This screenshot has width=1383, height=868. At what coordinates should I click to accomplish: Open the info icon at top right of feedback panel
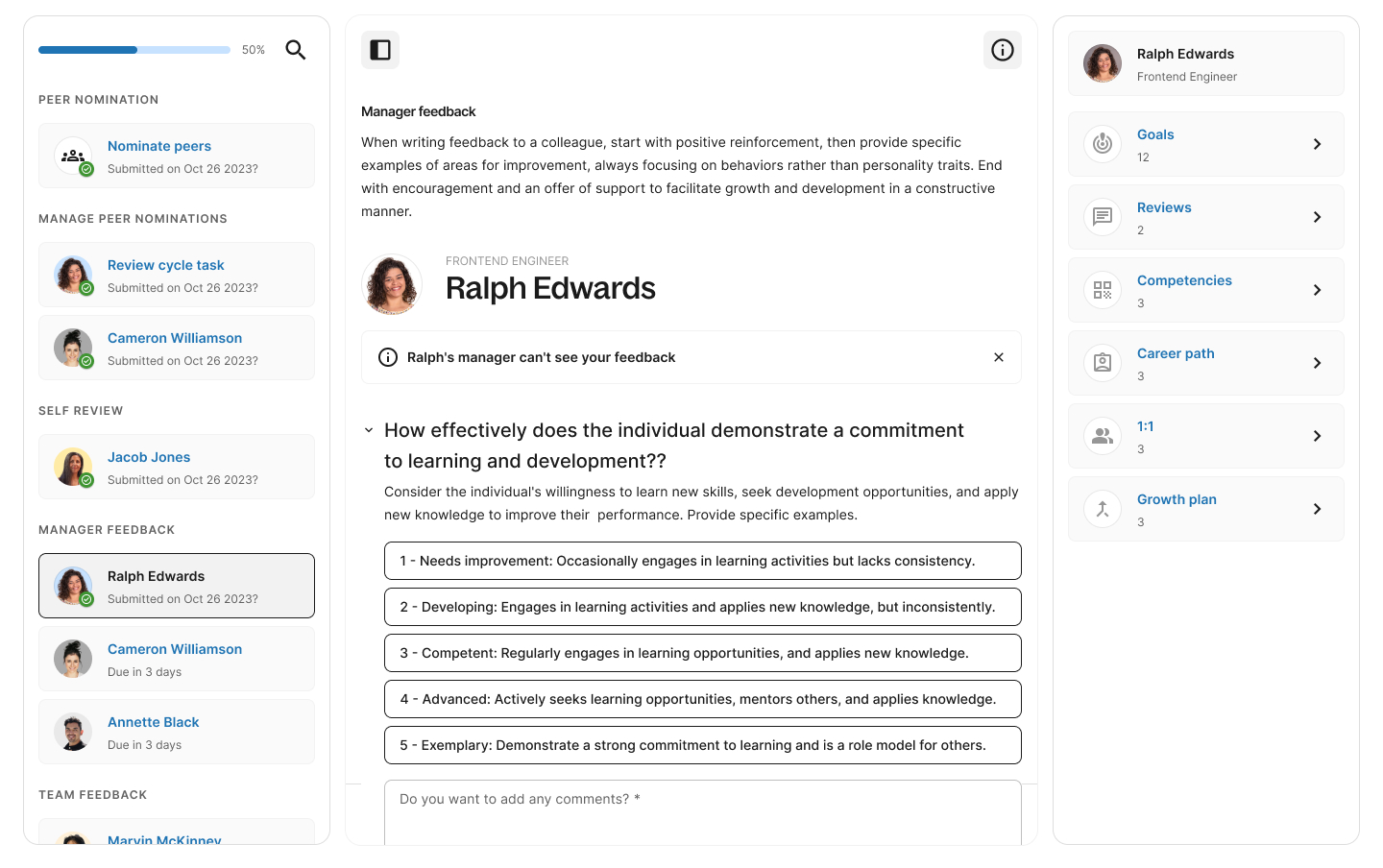coord(1002,49)
